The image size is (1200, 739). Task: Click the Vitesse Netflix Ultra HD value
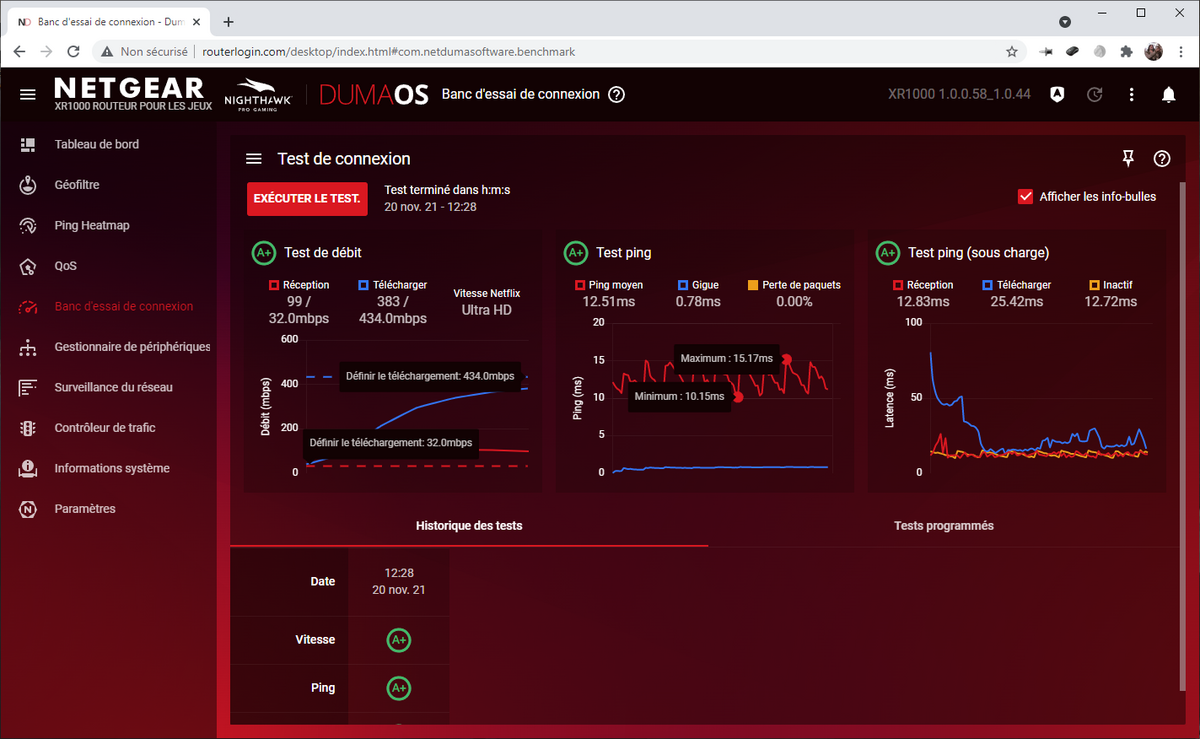coord(486,310)
